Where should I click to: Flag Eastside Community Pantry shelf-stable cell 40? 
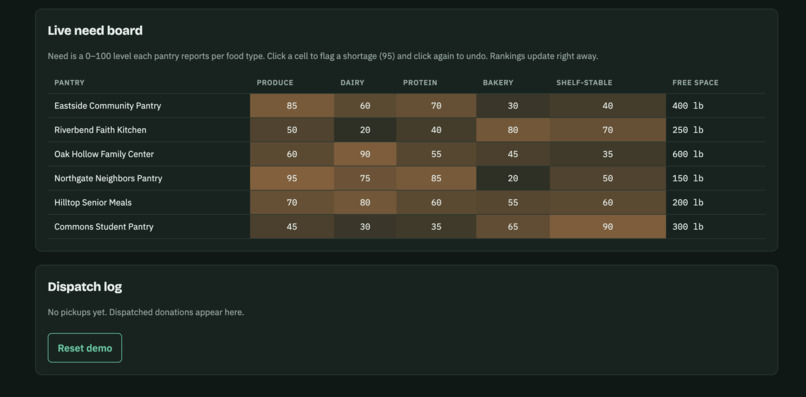[608, 106]
